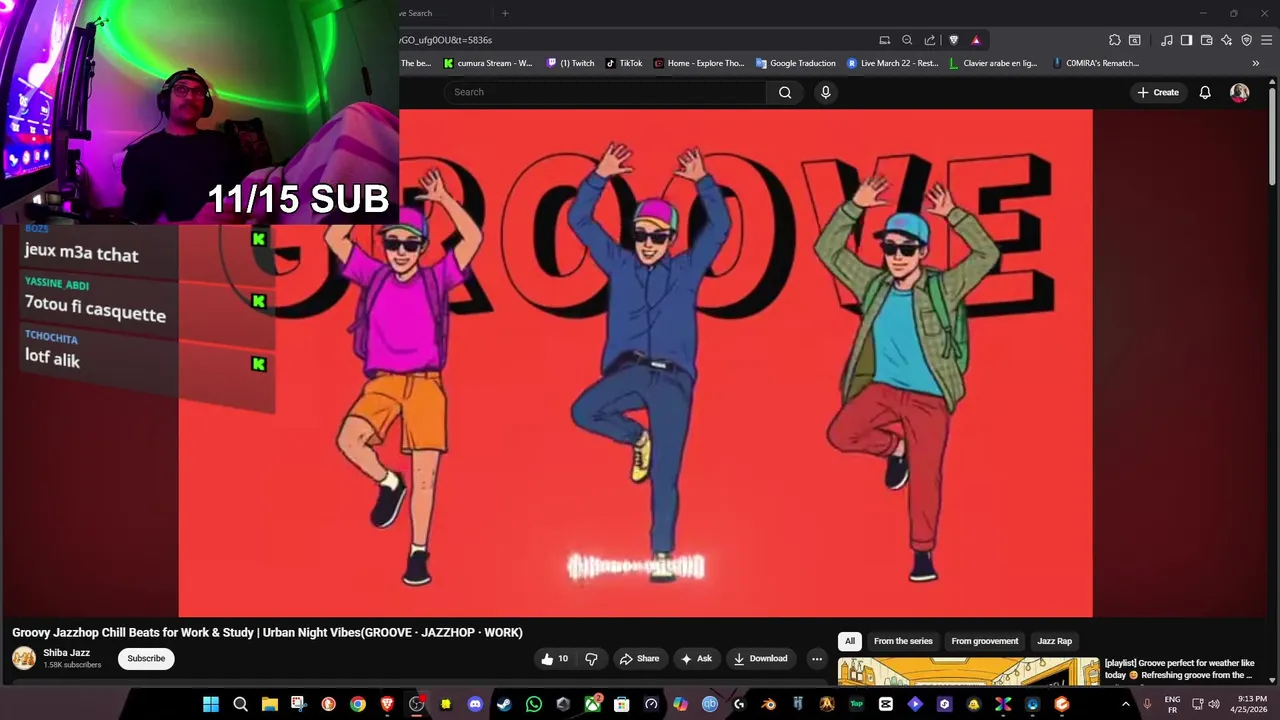Open Brave Leo AI sparkle icon
This screenshot has width=1280, height=720.
tap(1226, 40)
